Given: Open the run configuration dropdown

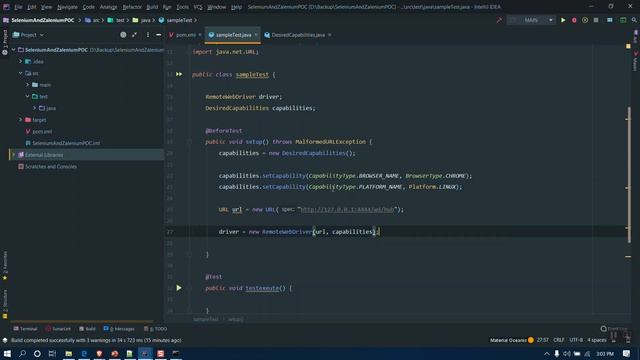Looking at the screenshot, I should pos(531,20).
